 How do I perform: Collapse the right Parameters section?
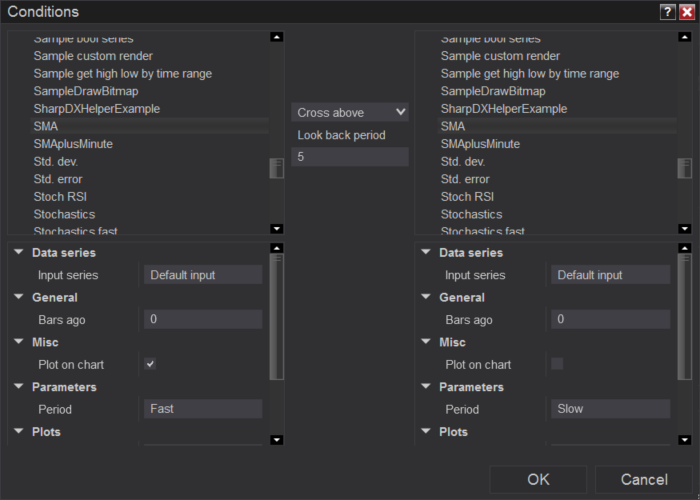[x=425, y=387]
